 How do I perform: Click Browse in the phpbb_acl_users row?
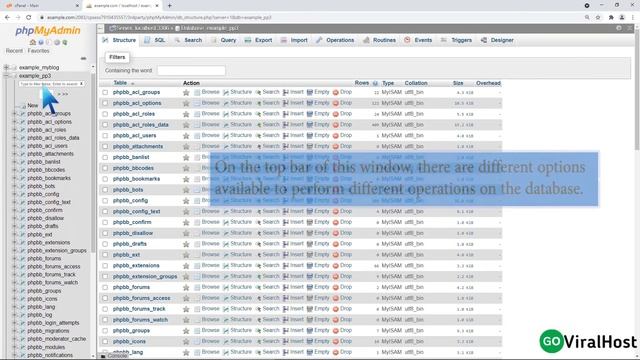[207, 136]
